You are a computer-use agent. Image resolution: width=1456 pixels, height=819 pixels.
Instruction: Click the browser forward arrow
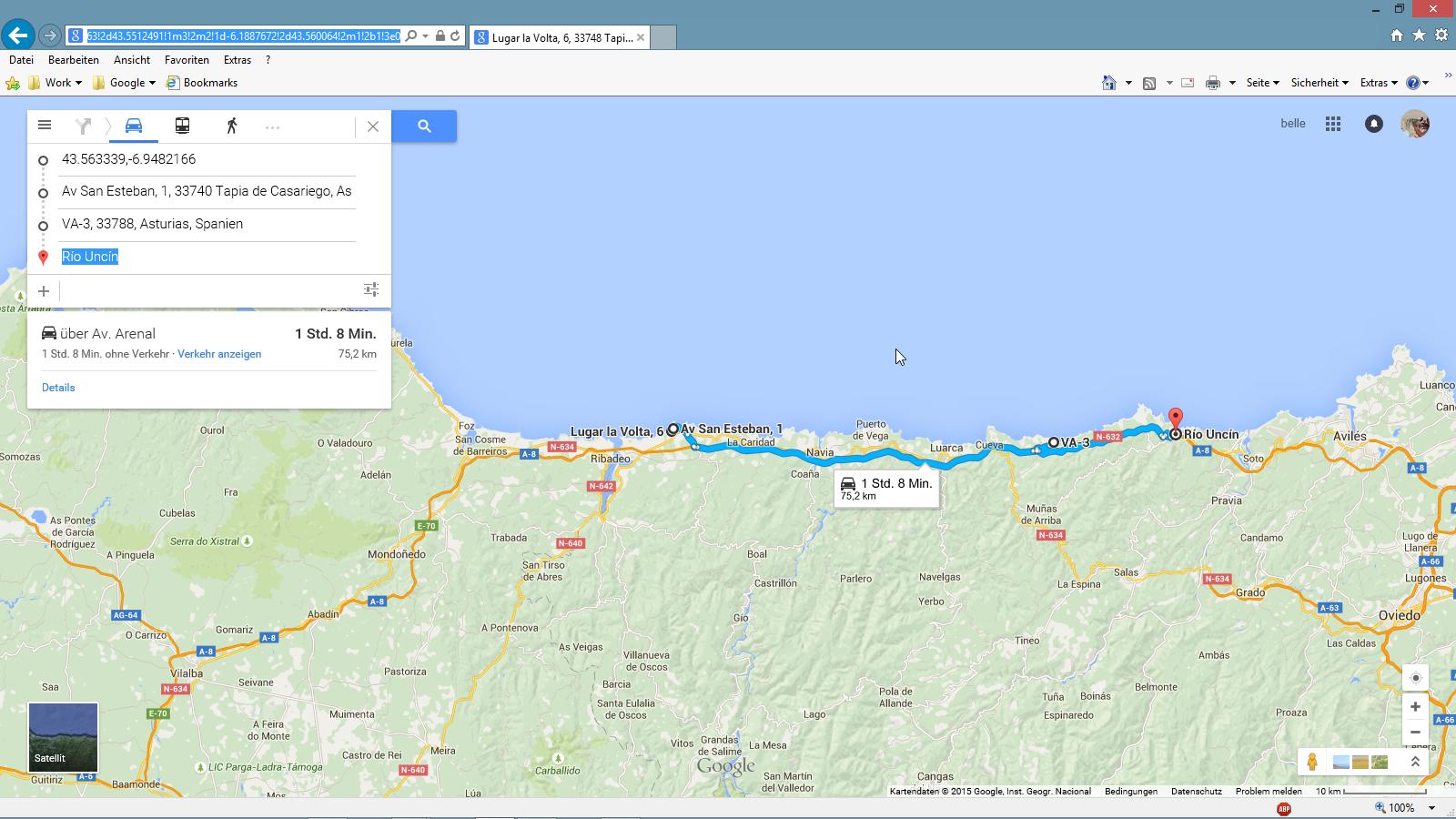pyautogui.click(x=50, y=36)
